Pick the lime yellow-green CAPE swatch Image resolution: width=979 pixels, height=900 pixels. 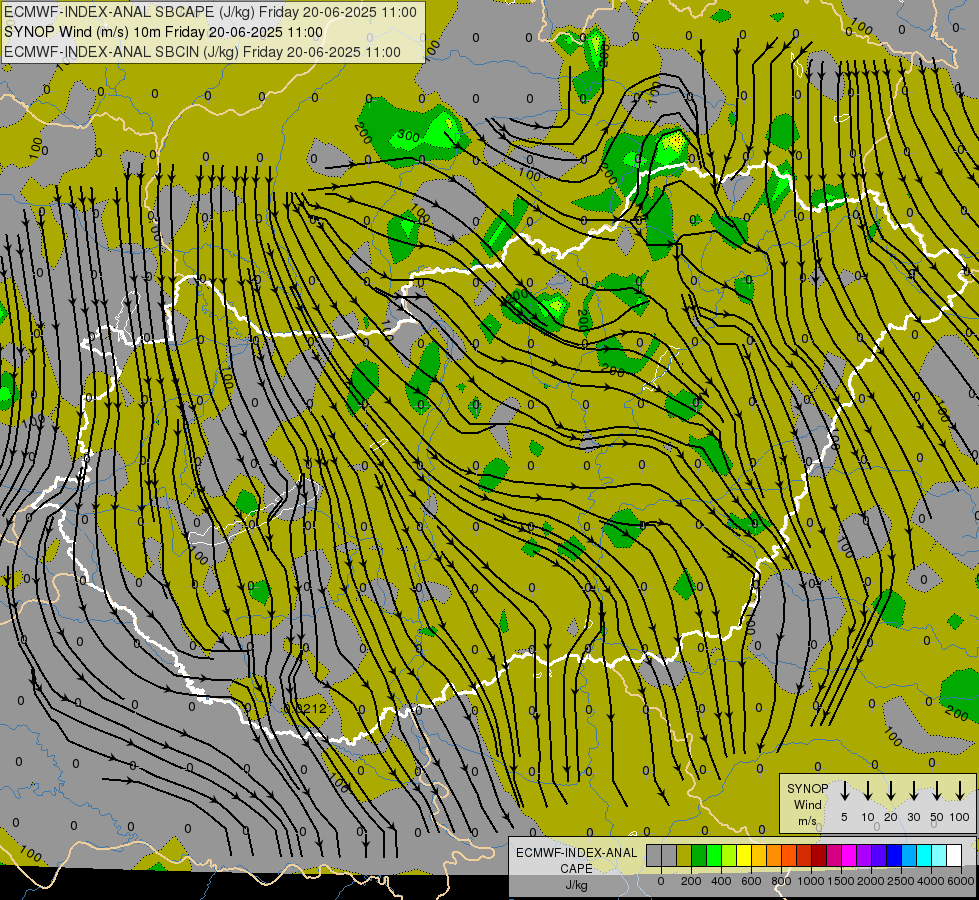tap(729, 855)
